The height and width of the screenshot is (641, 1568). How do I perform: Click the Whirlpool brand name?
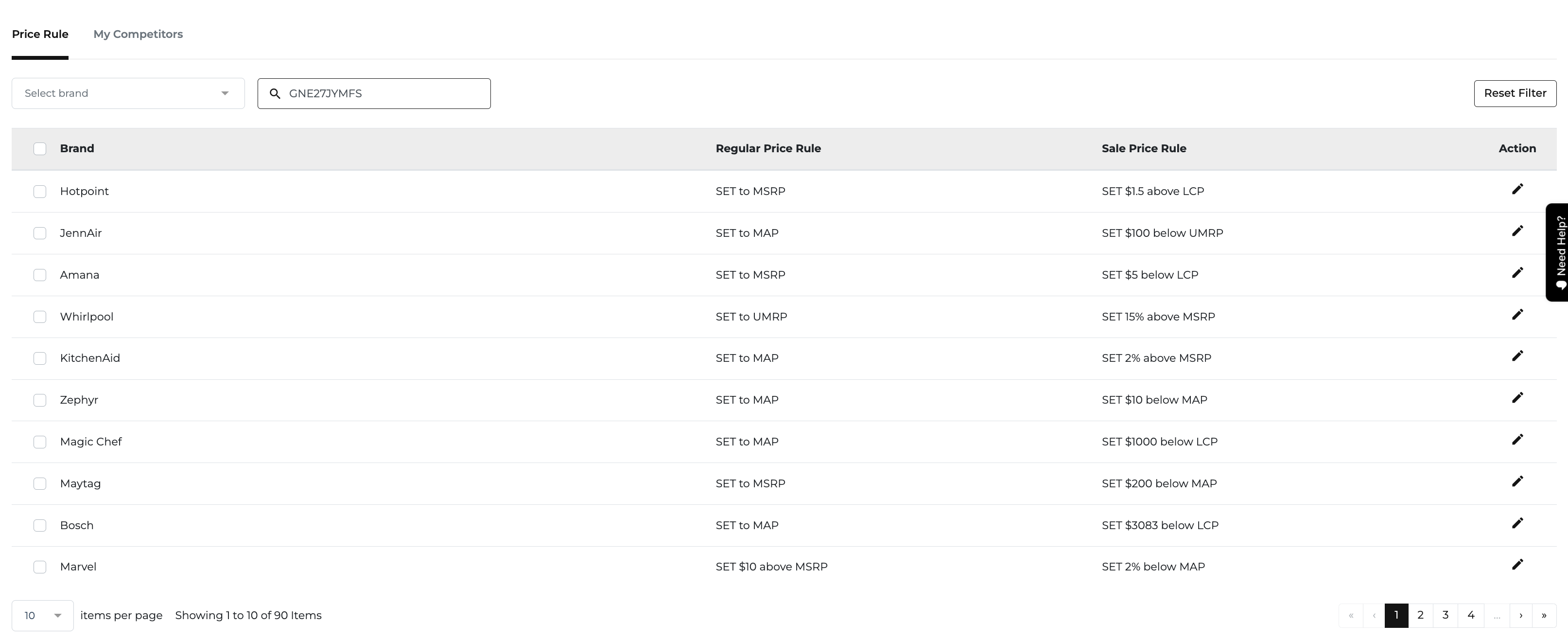tap(87, 317)
